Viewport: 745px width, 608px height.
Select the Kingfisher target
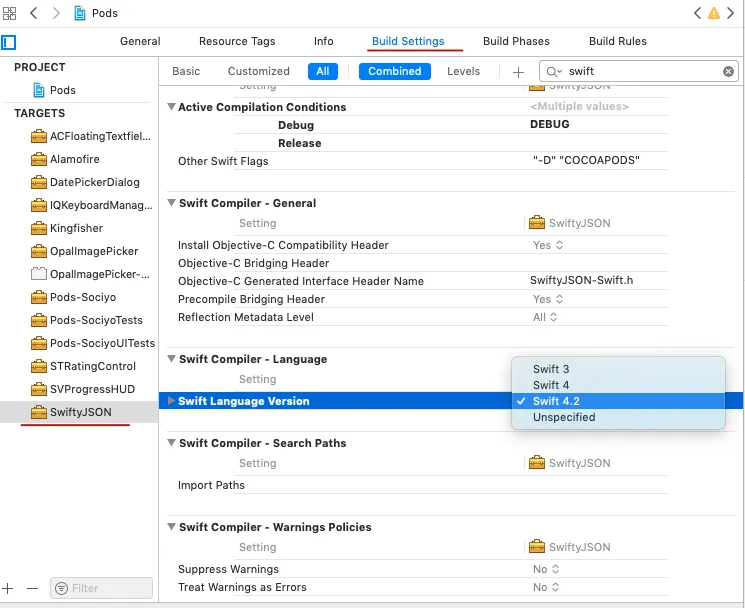[67, 228]
